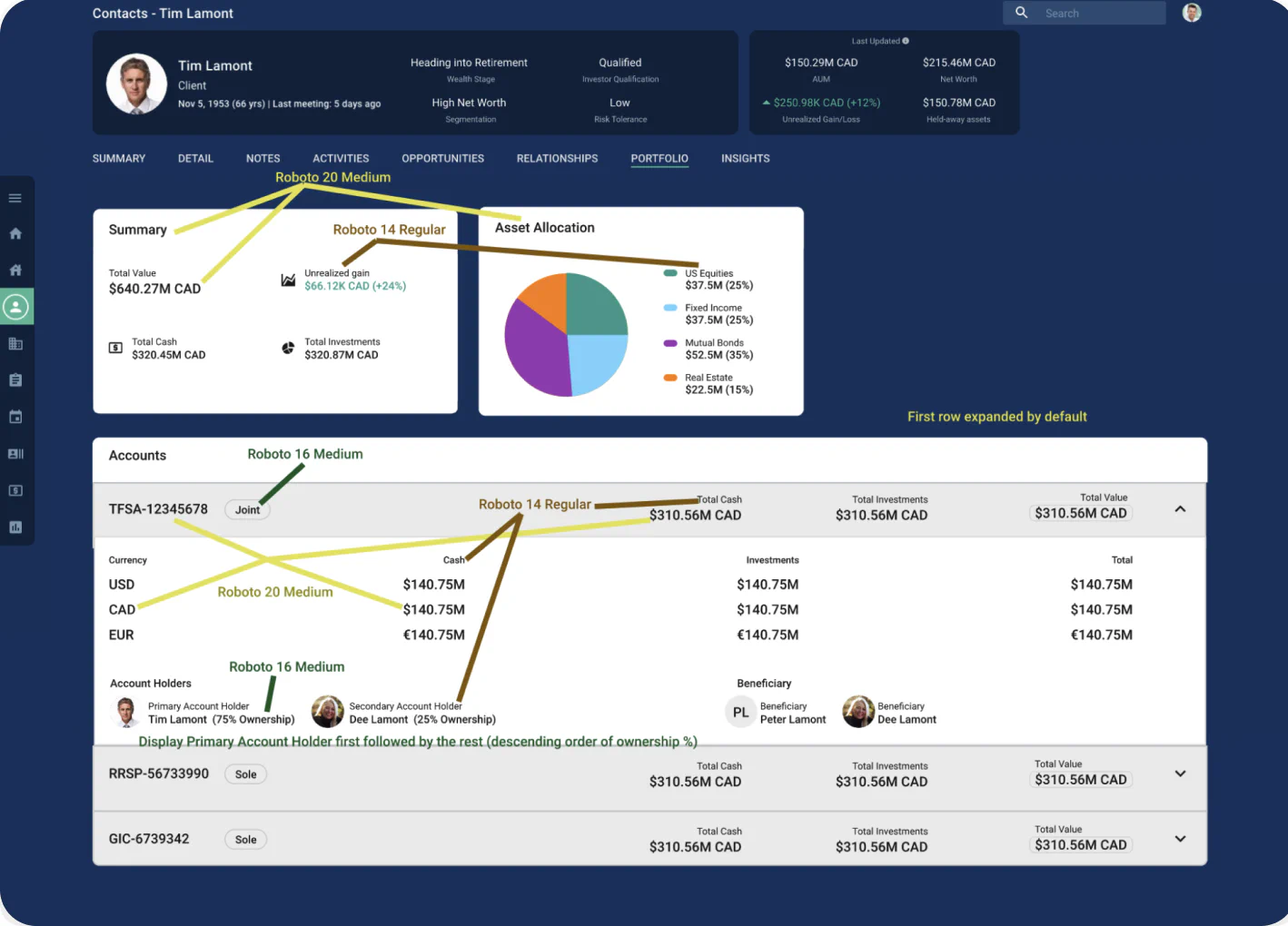Screen dimensions: 1288x926
Task: Open the calendar icon in sidebar
Action: (x=15, y=417)
